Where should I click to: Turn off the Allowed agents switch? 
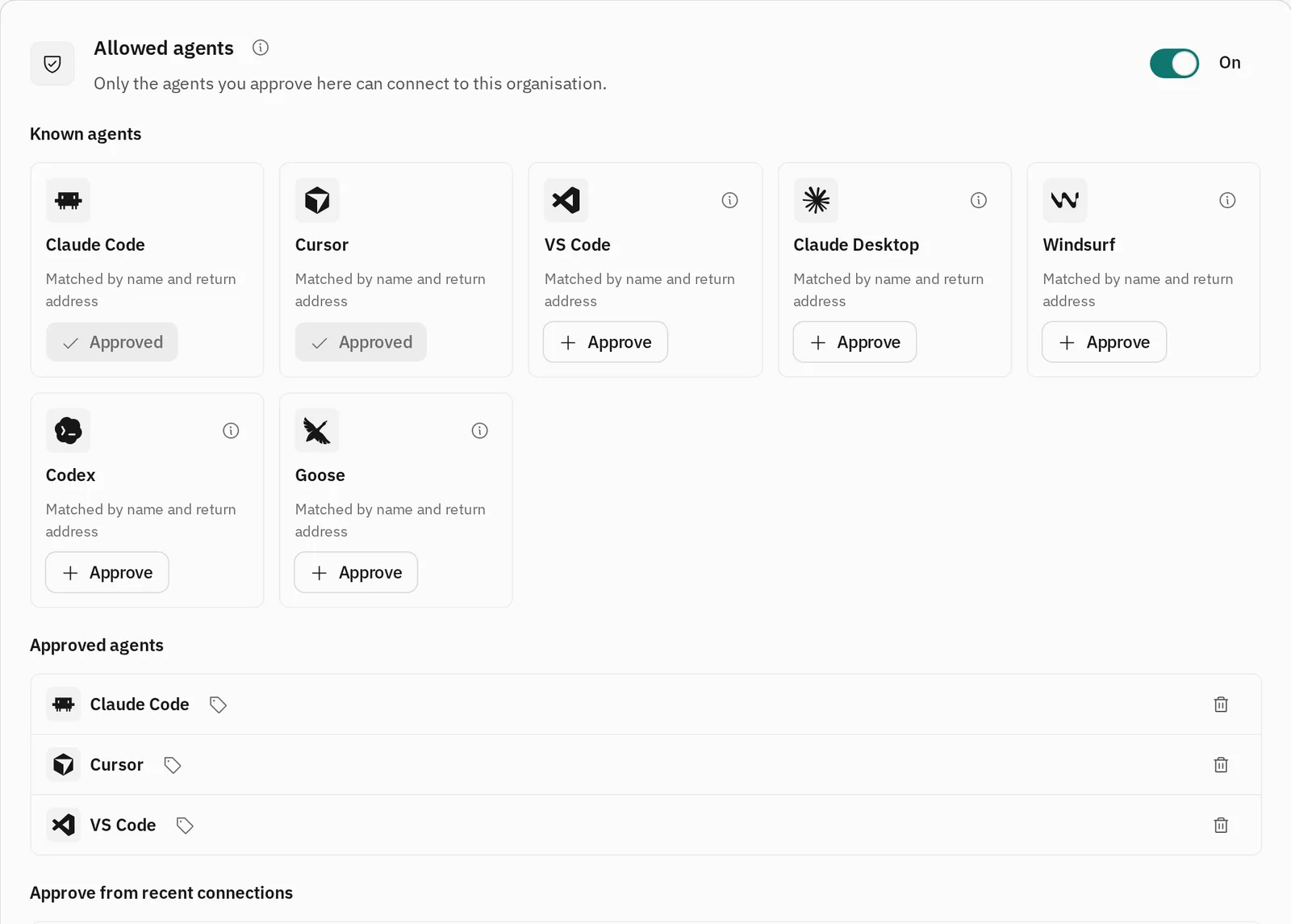1174,63
